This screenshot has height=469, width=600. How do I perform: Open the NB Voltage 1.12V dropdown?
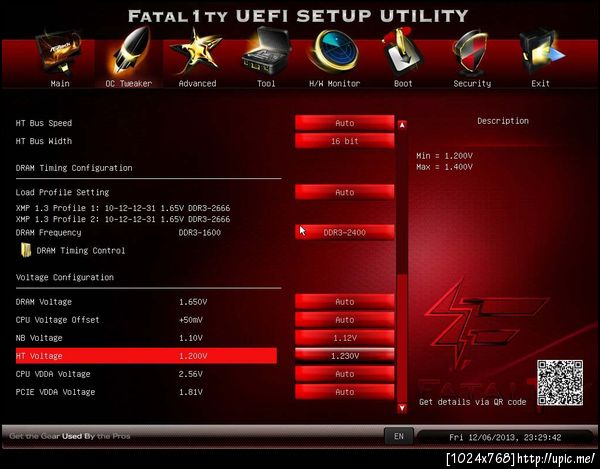344,338
